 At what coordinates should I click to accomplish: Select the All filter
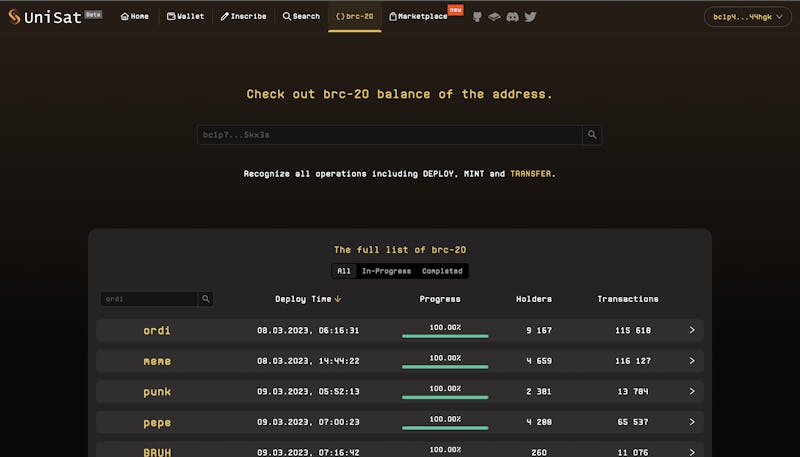tap(344, 271)
